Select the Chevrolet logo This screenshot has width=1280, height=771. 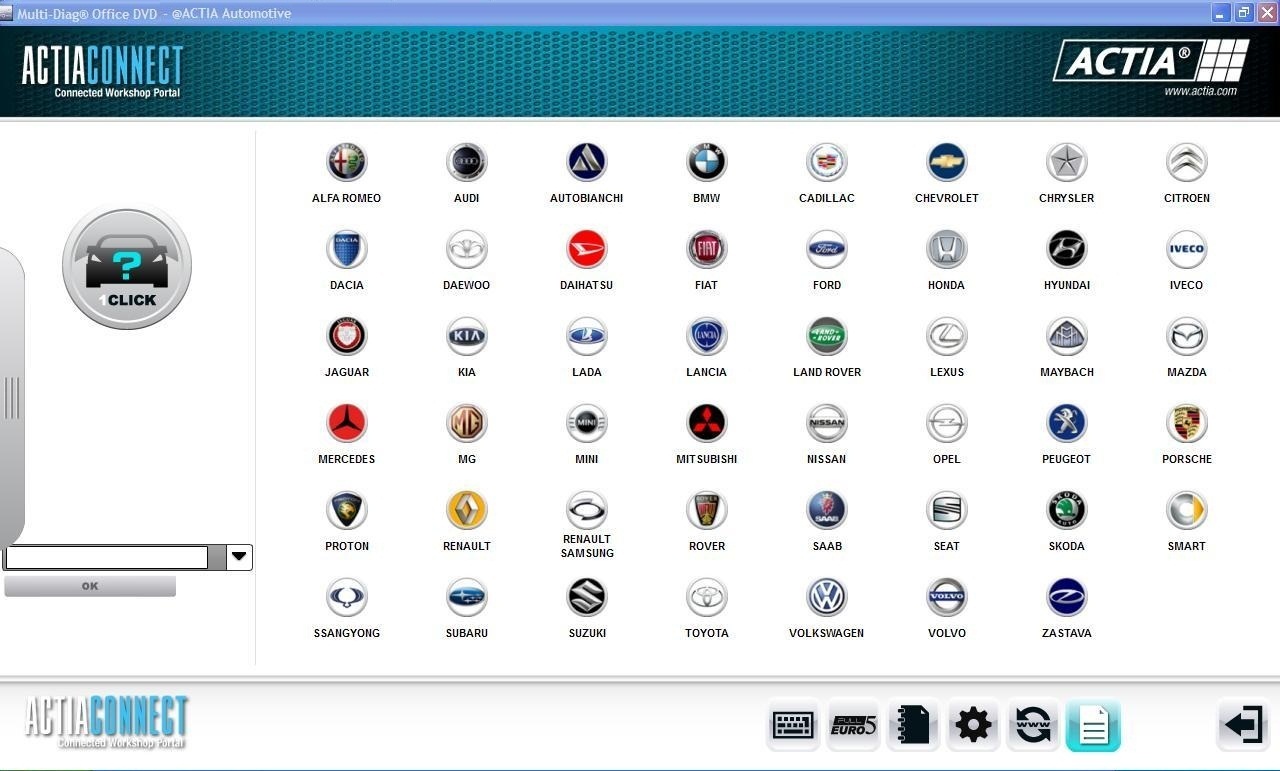947,162
